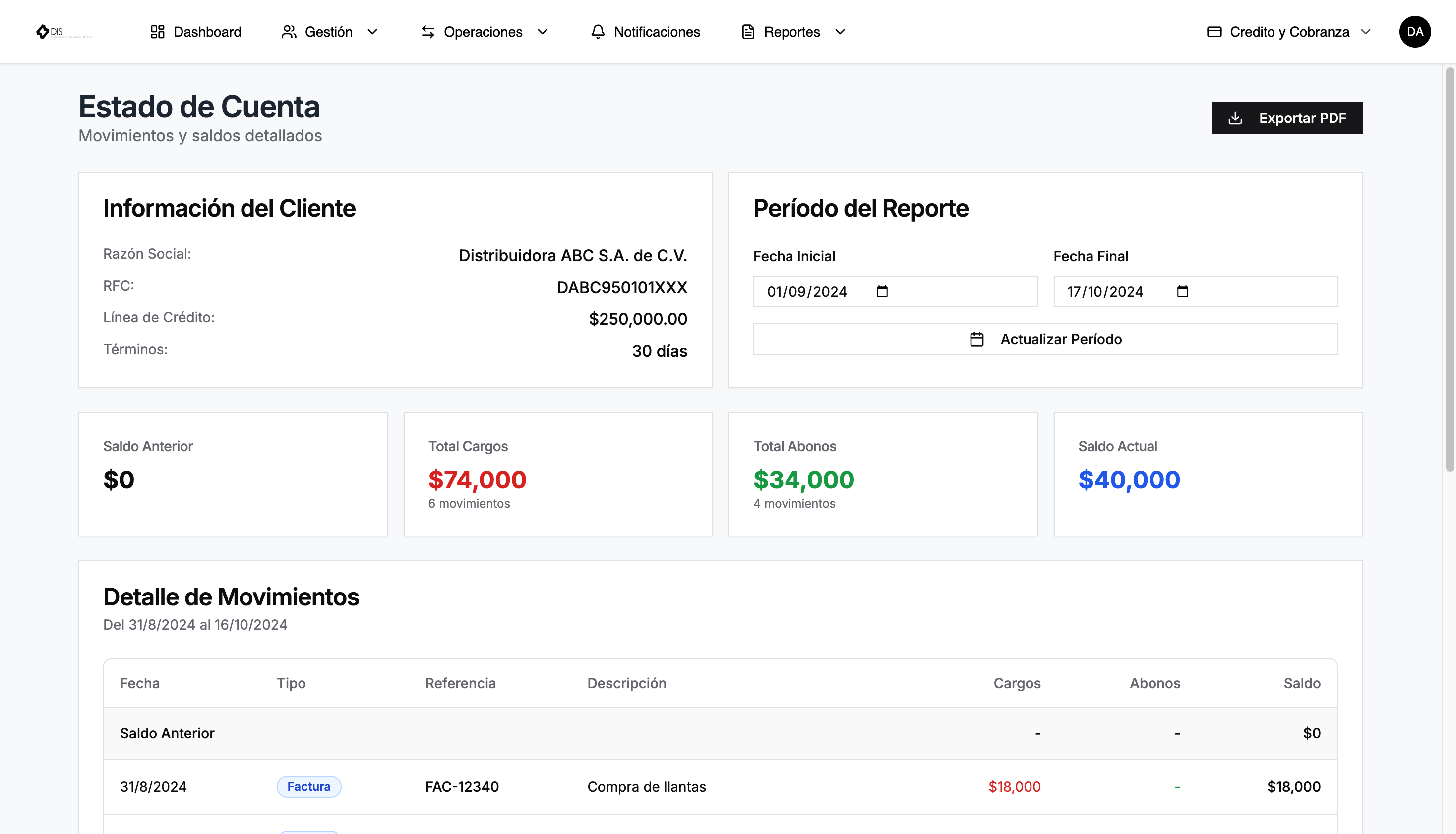1456x834 pixels.
Task: Click the DIS logo icon
Action: click(42, 32)
